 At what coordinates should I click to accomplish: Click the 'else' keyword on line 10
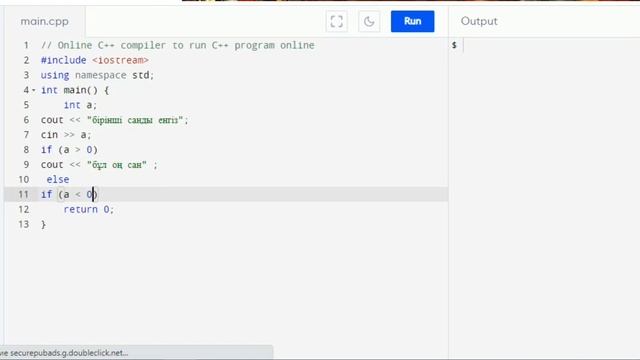[x=58, y=180]
